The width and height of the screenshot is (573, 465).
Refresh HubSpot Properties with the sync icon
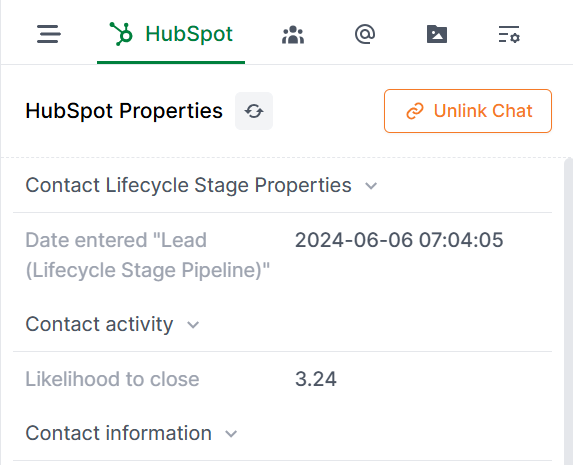[x=254, y=111]
